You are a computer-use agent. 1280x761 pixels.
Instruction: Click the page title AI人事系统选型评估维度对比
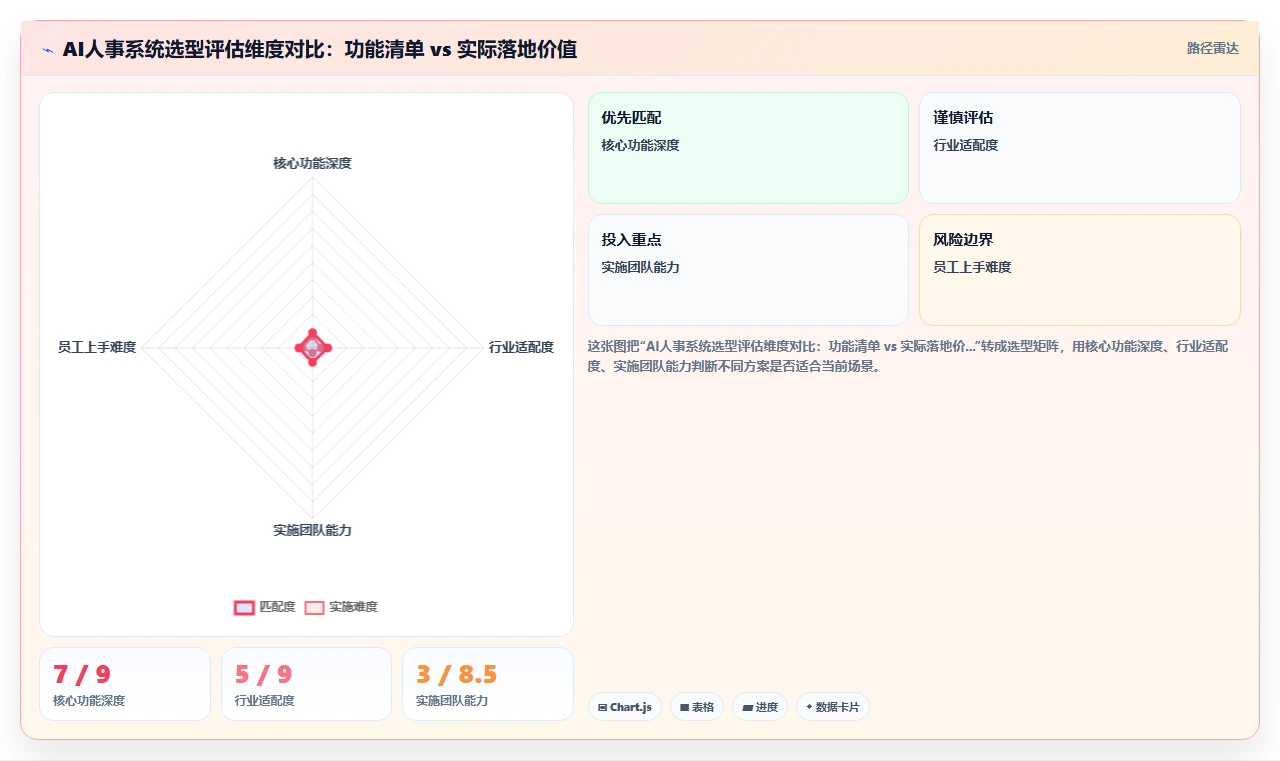click(x=320, y=49)
